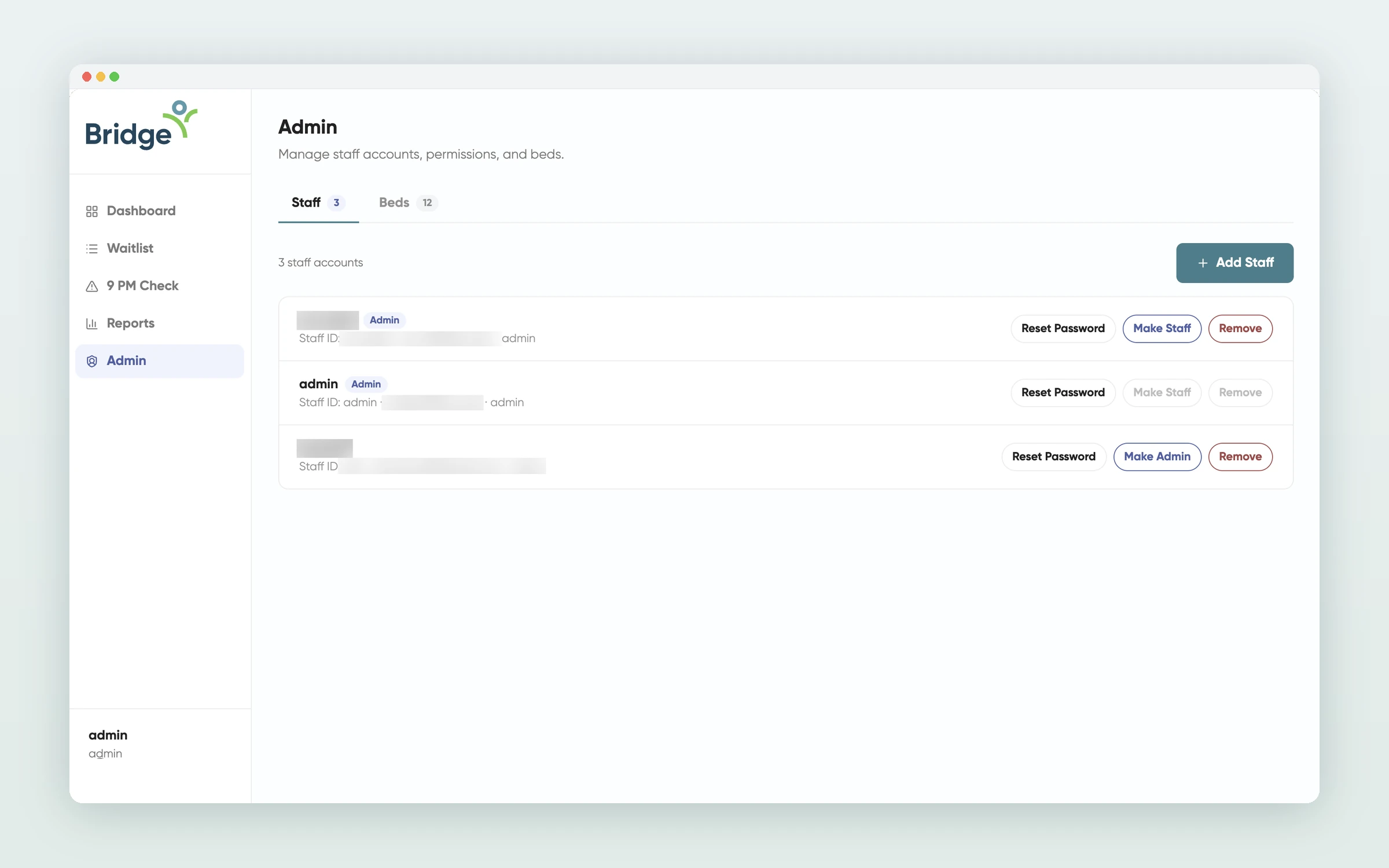Click Make Admin on the third account

[x=1157, y=457]
